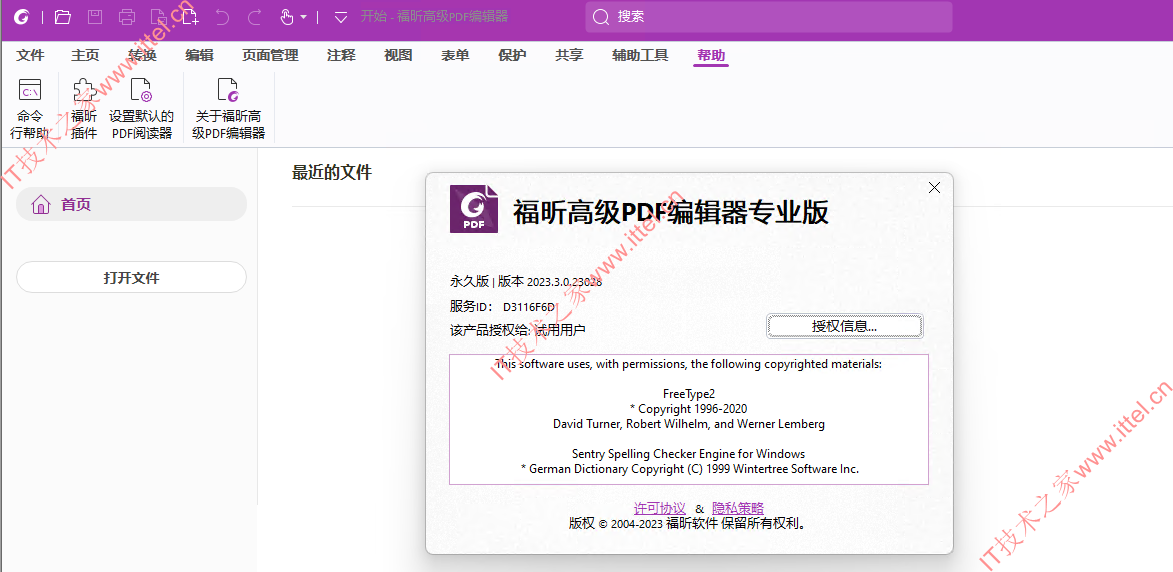Expand the Hand tool dropdown arrow

coord(303,17)
